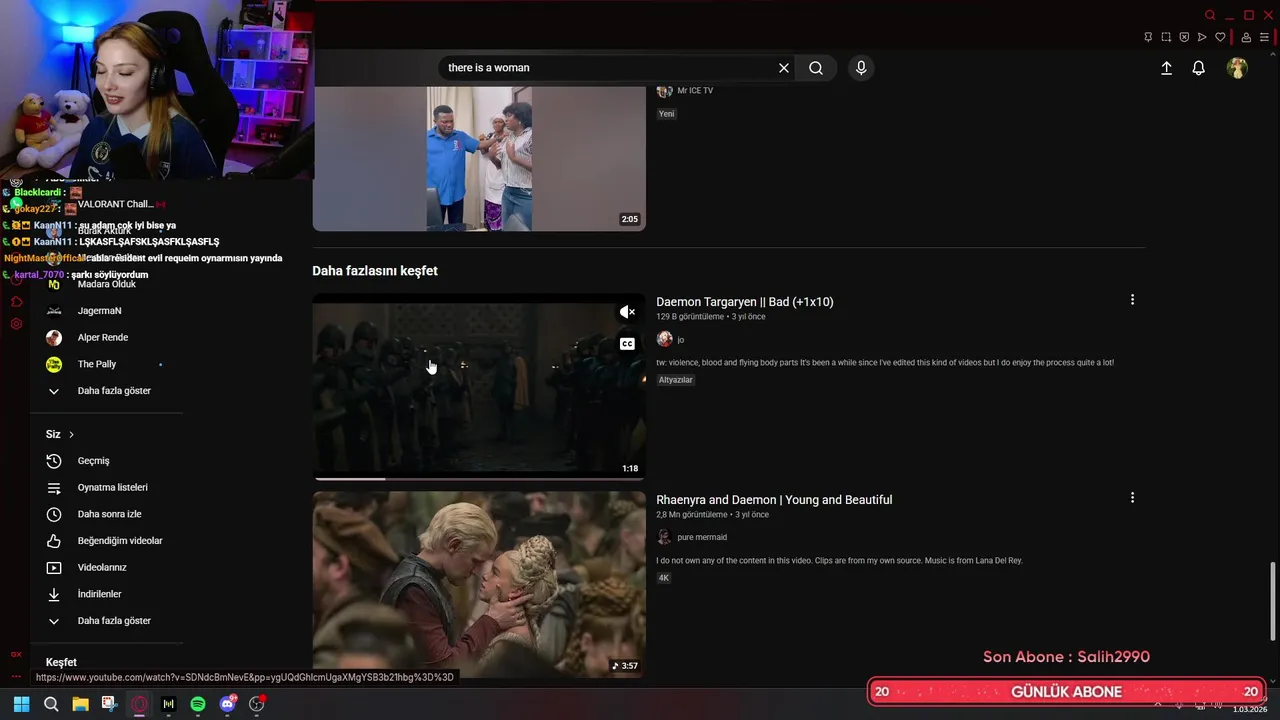
Task: Open 'Daha sonra izle' watch later
Action: click(x=110, y=514)
